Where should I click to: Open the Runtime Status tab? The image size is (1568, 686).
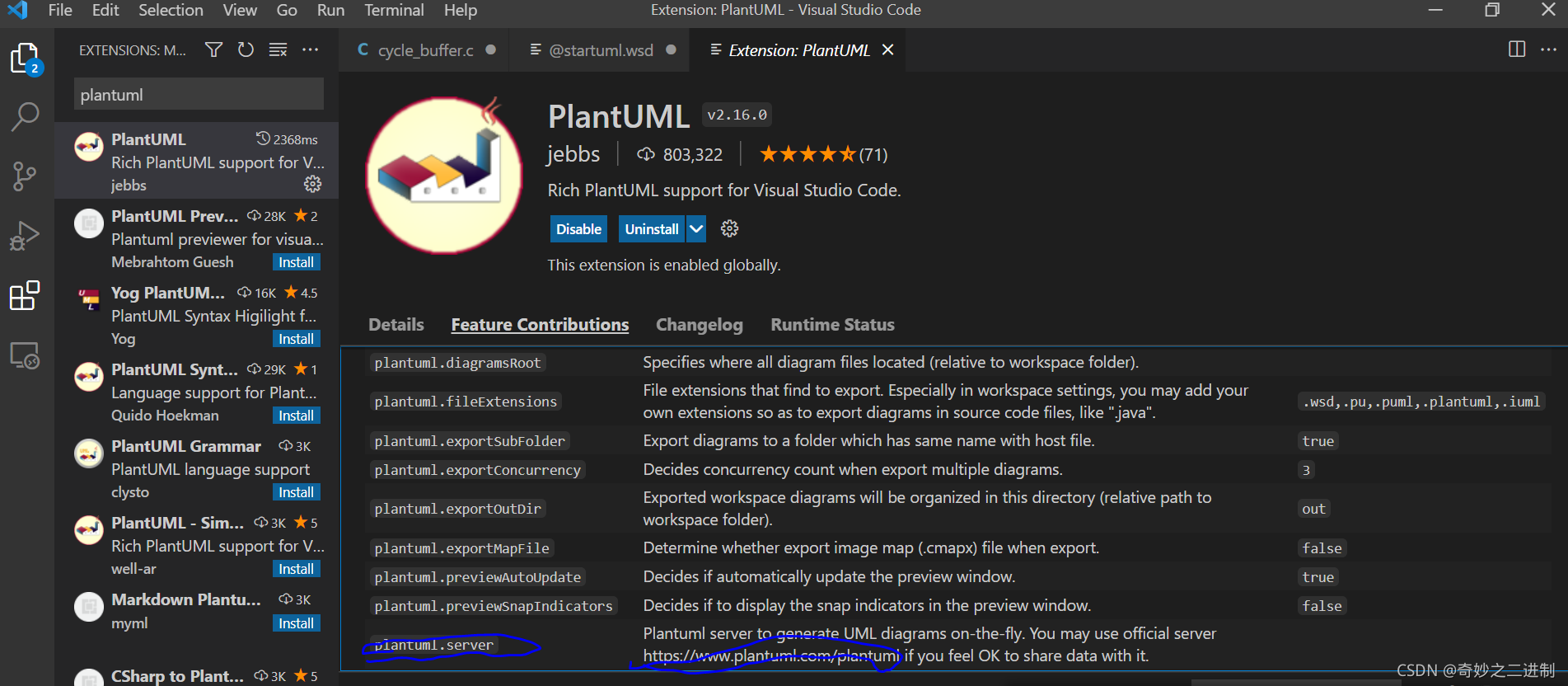coord(832,325)
